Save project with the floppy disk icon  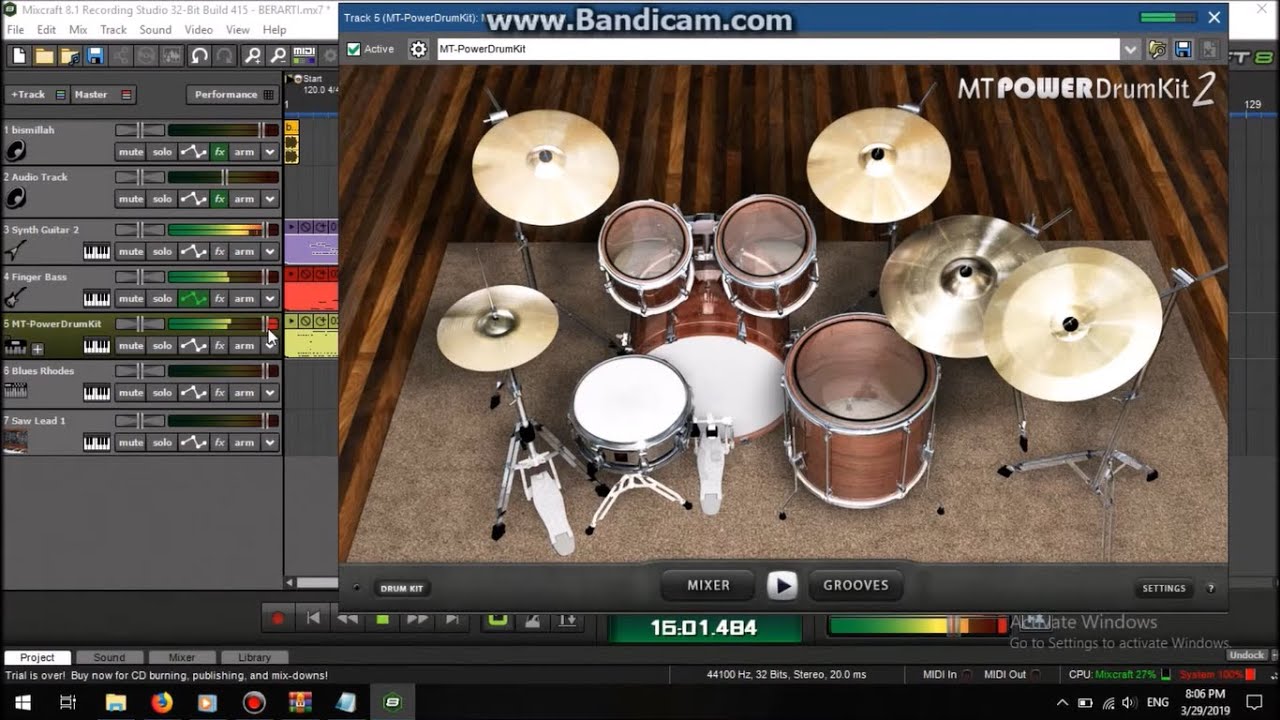95,55
